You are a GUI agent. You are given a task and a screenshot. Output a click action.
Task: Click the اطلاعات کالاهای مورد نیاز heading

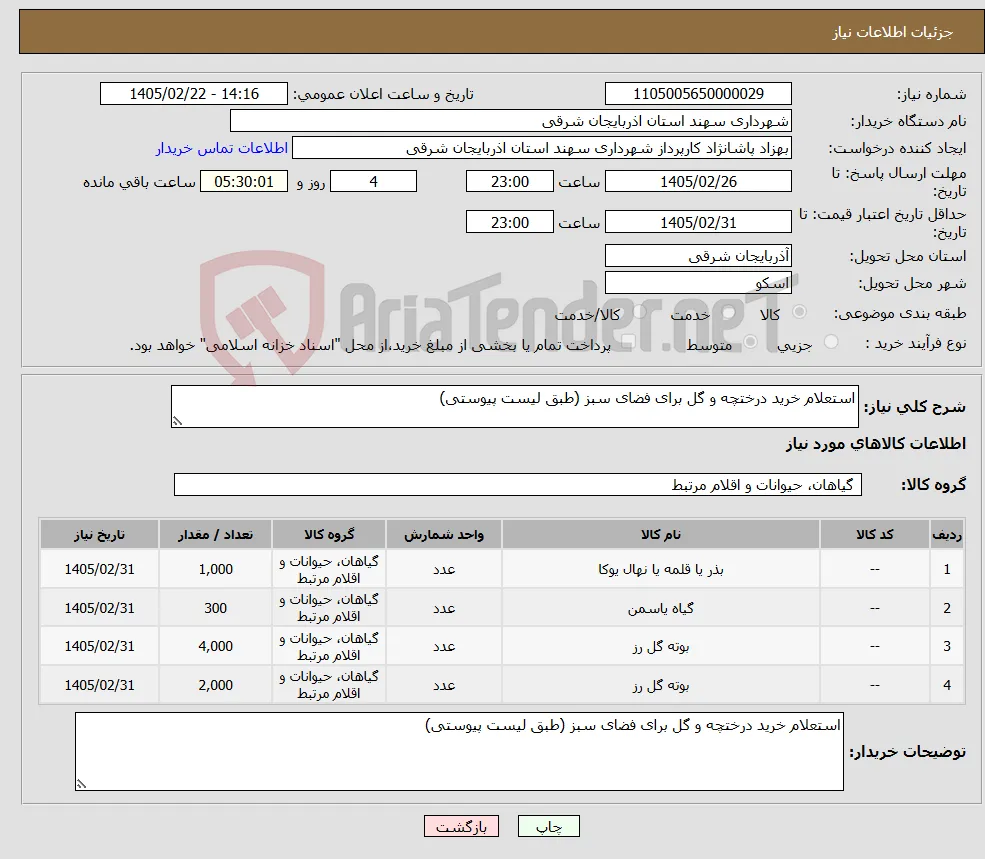(876, 444)
